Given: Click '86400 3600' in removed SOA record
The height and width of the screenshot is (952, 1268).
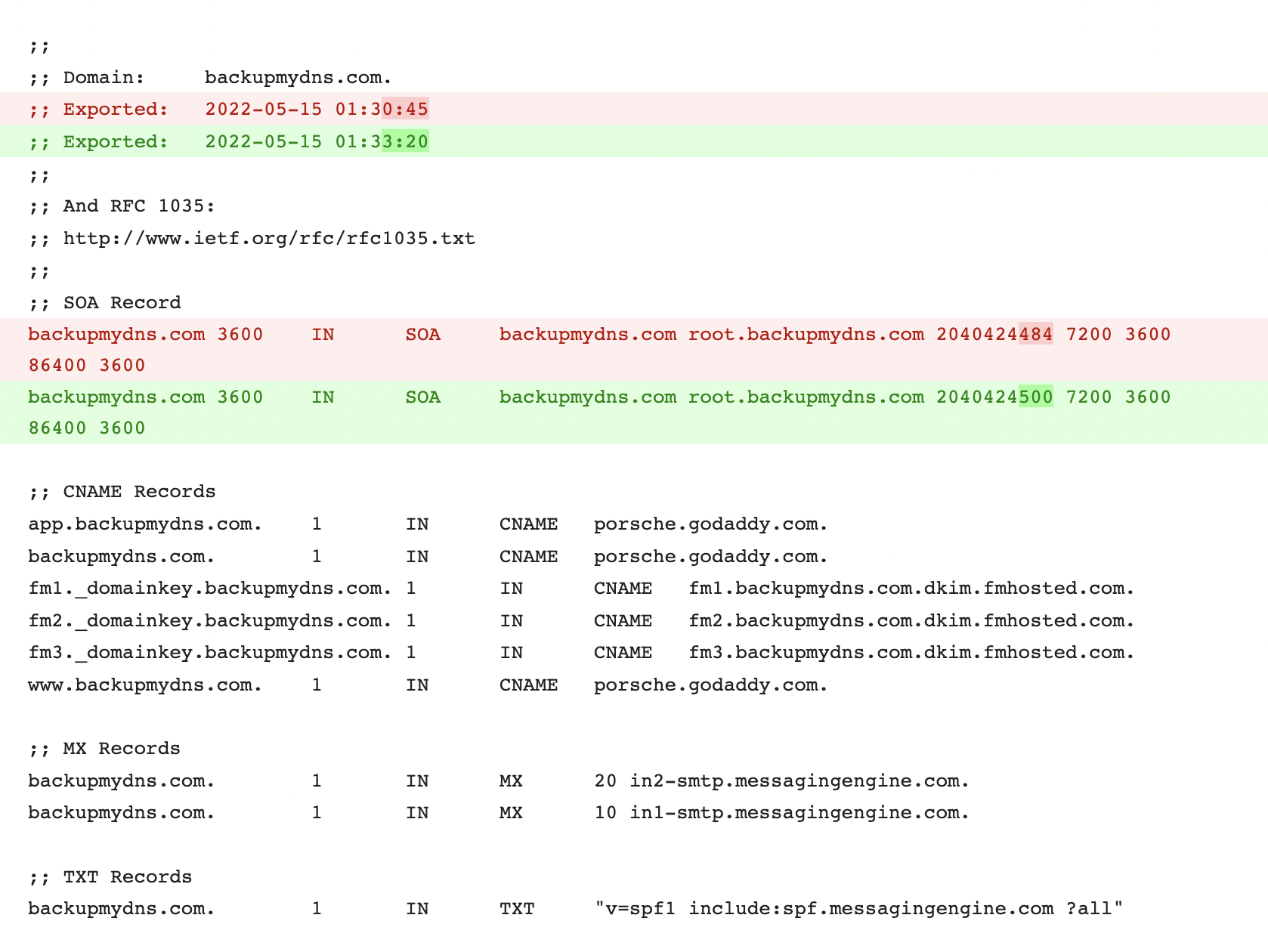Looking at the screenshot, I should (x=87, y=365).
